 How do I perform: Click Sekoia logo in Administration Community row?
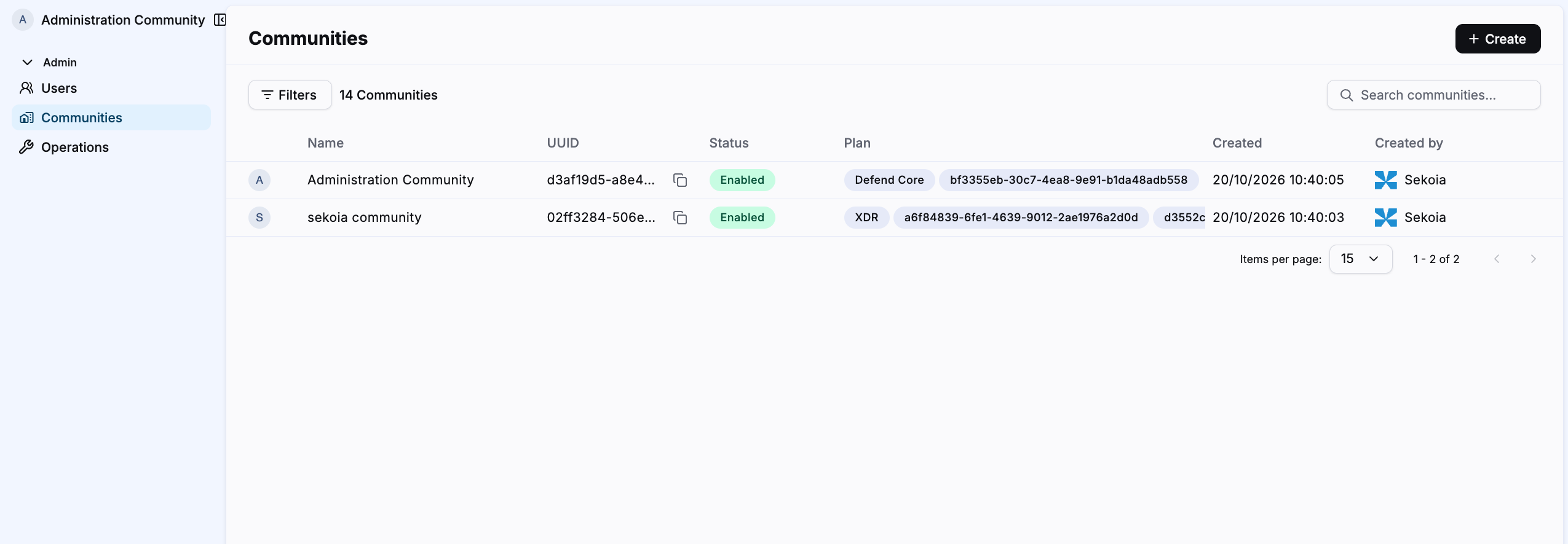coord(1386,180)
